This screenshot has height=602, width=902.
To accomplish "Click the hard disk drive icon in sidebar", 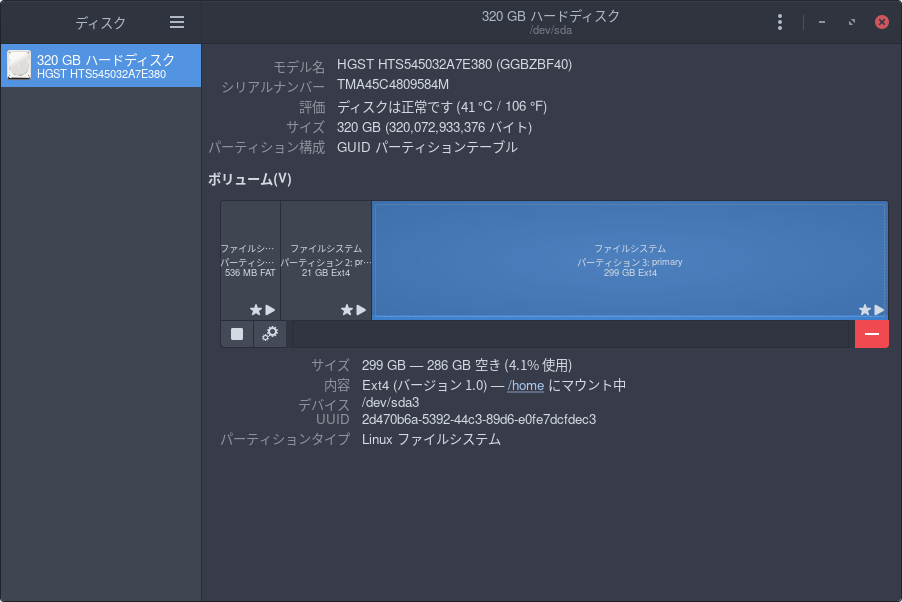I will click(x=19, y=66).
